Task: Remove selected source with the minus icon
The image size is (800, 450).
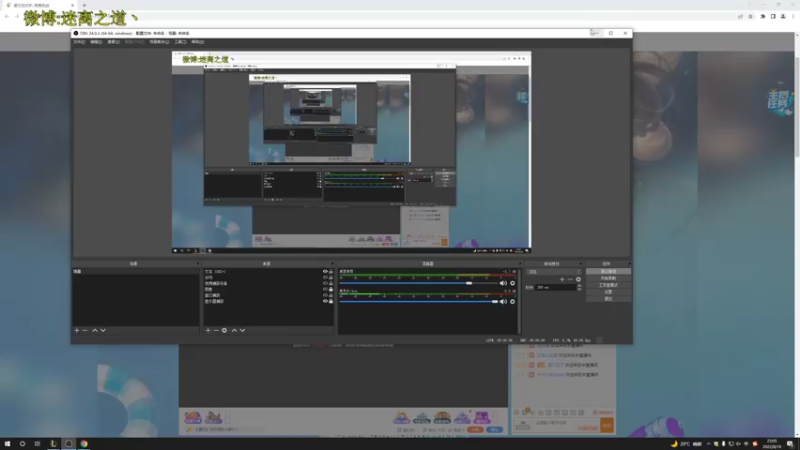Action: click(216, 331)
